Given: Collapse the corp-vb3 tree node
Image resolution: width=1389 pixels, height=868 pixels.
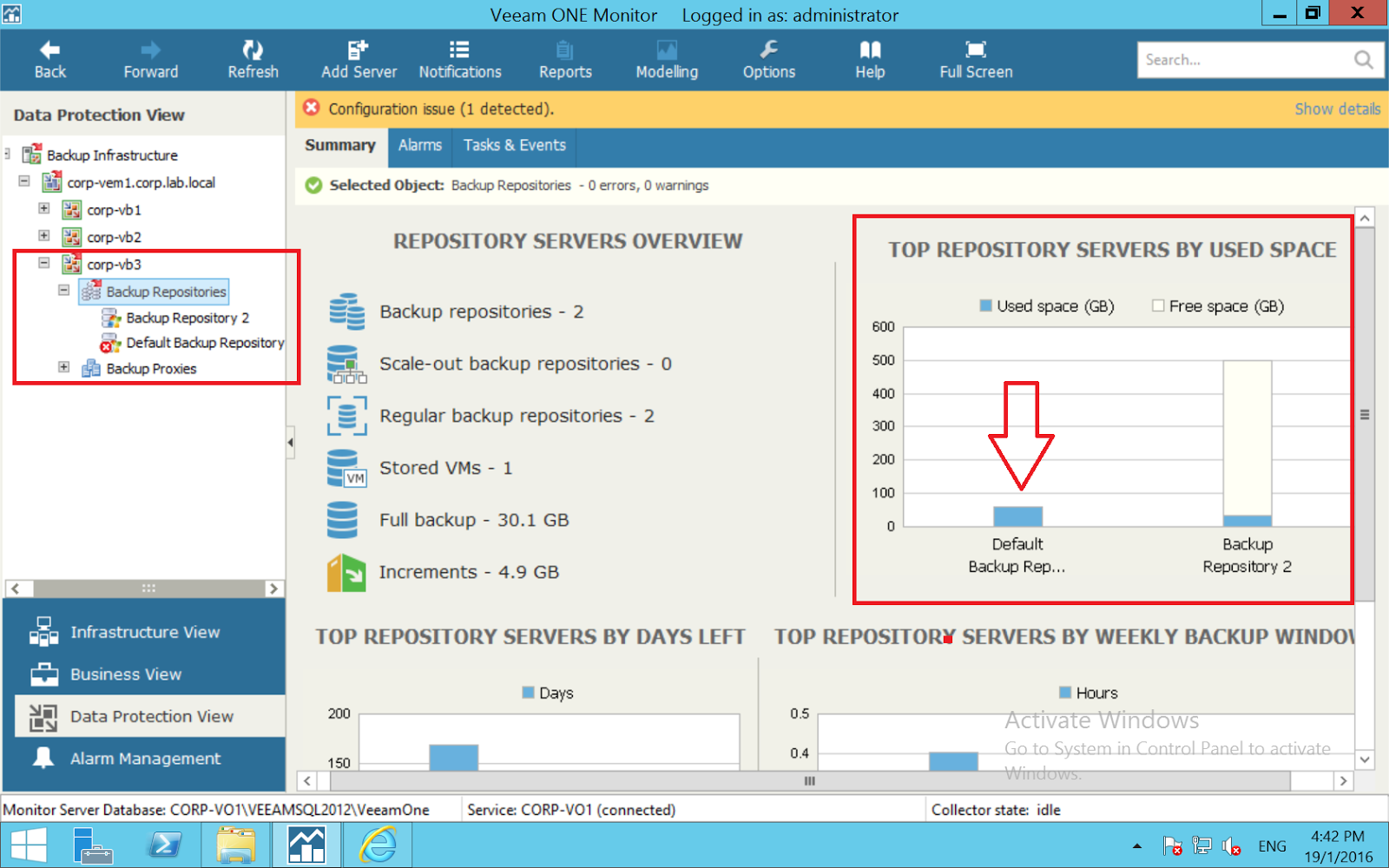Looking at the screenshot, I should point(43,263).
